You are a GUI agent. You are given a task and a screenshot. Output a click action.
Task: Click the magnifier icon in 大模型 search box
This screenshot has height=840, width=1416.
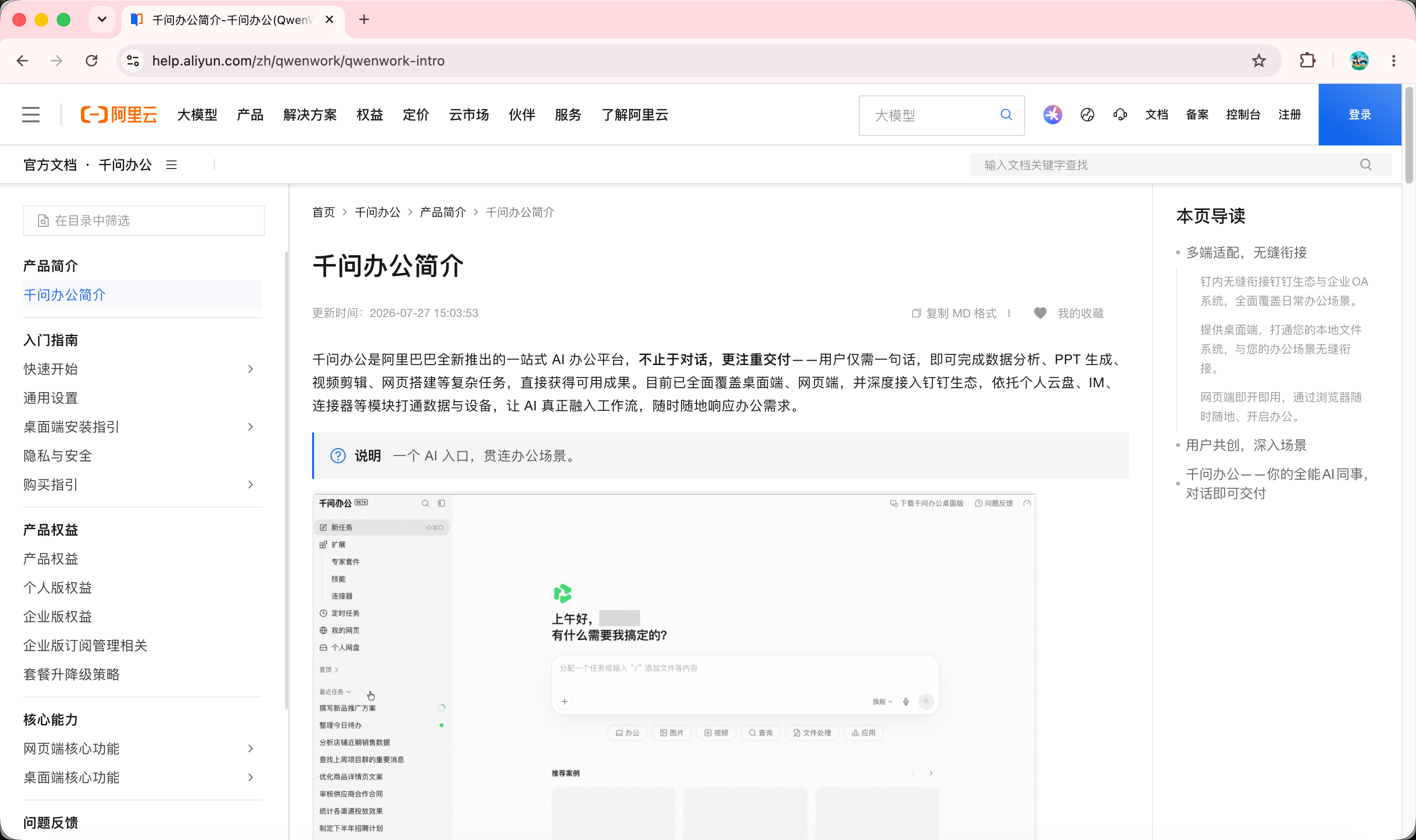click(1006, 115)
